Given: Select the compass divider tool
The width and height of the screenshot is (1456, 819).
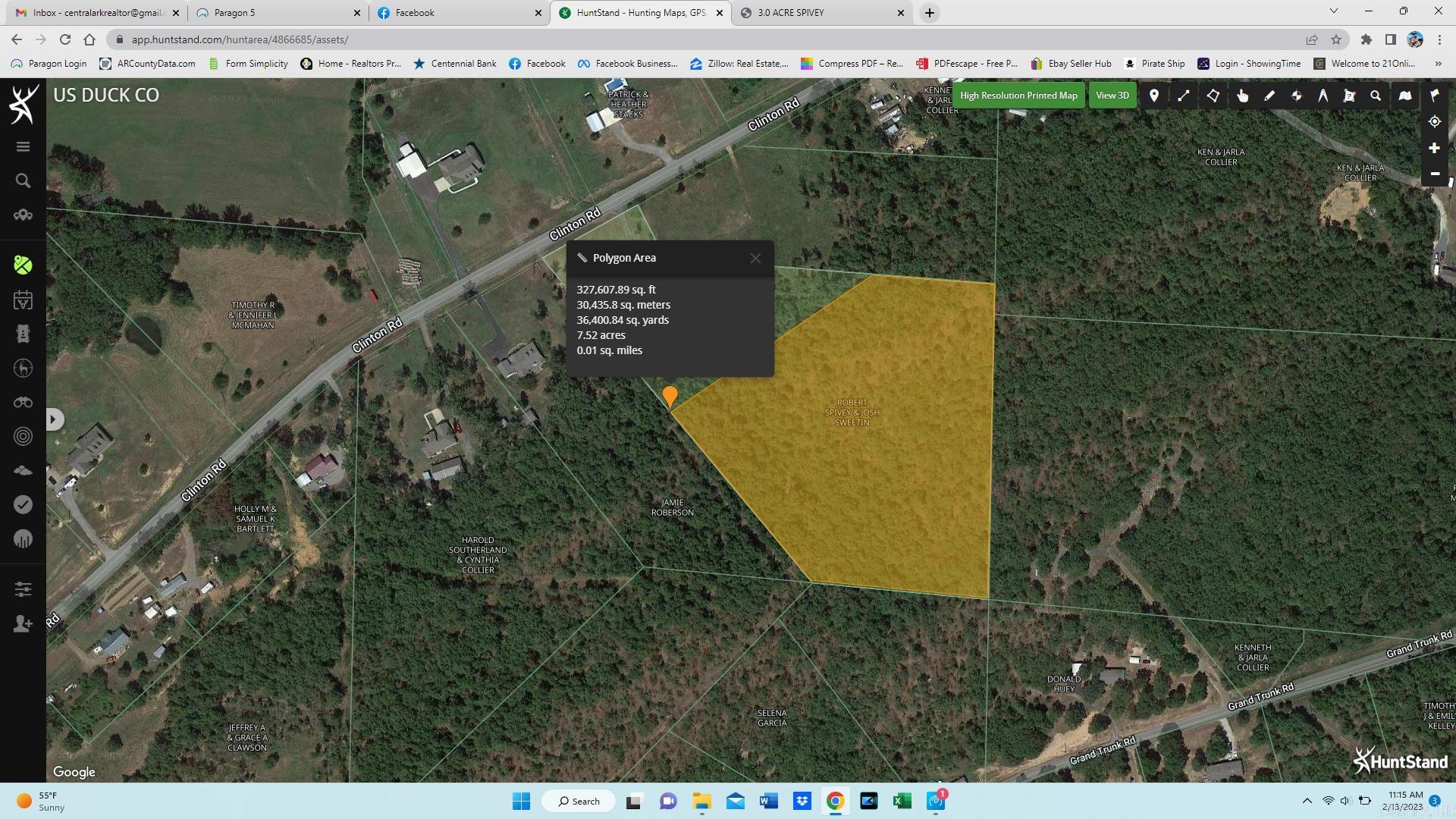Looking at the screenshot, I should (1323, 96).
